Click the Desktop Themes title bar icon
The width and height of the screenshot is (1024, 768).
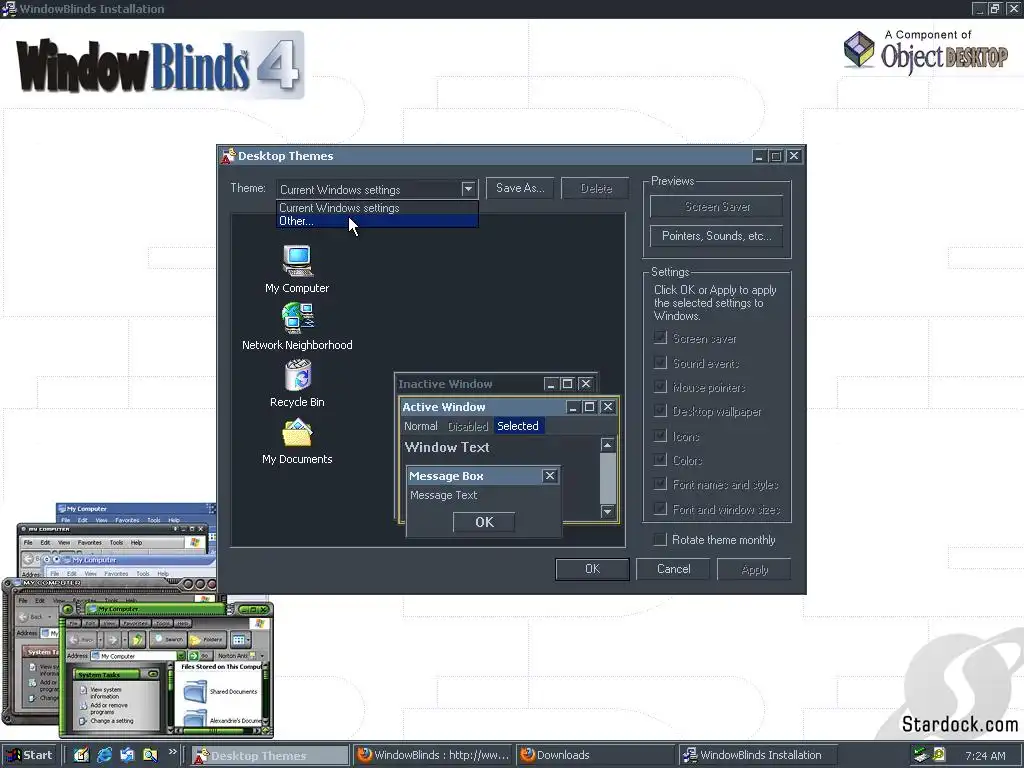coord(228,156)
